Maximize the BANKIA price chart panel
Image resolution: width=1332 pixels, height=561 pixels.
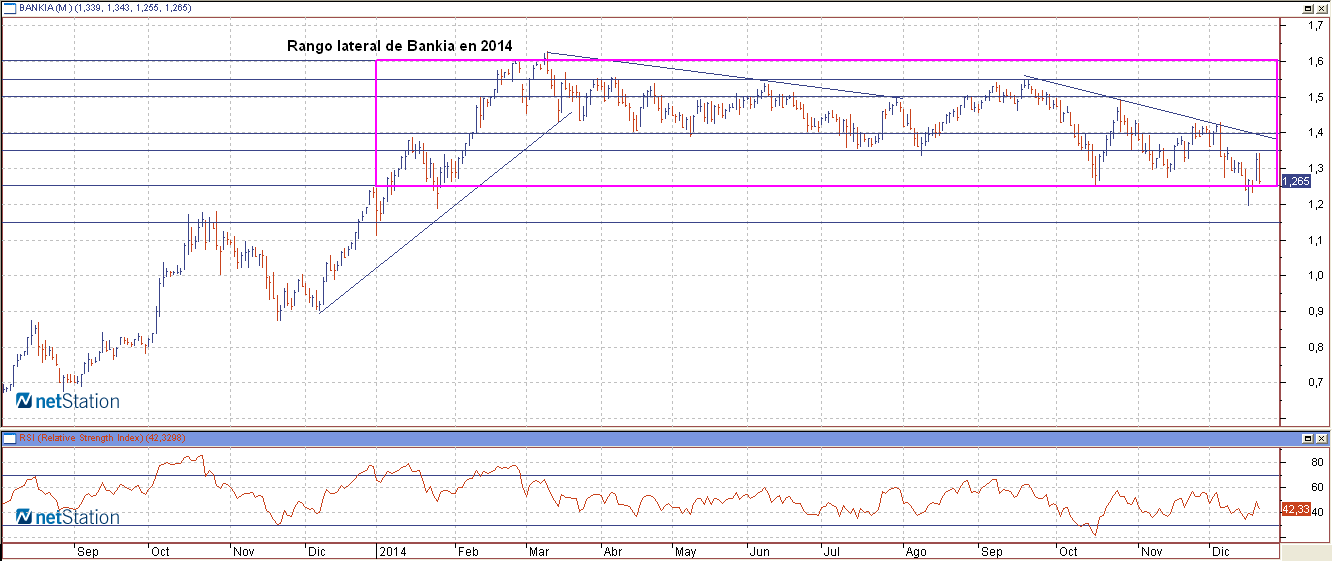[x=1308, y=7]
